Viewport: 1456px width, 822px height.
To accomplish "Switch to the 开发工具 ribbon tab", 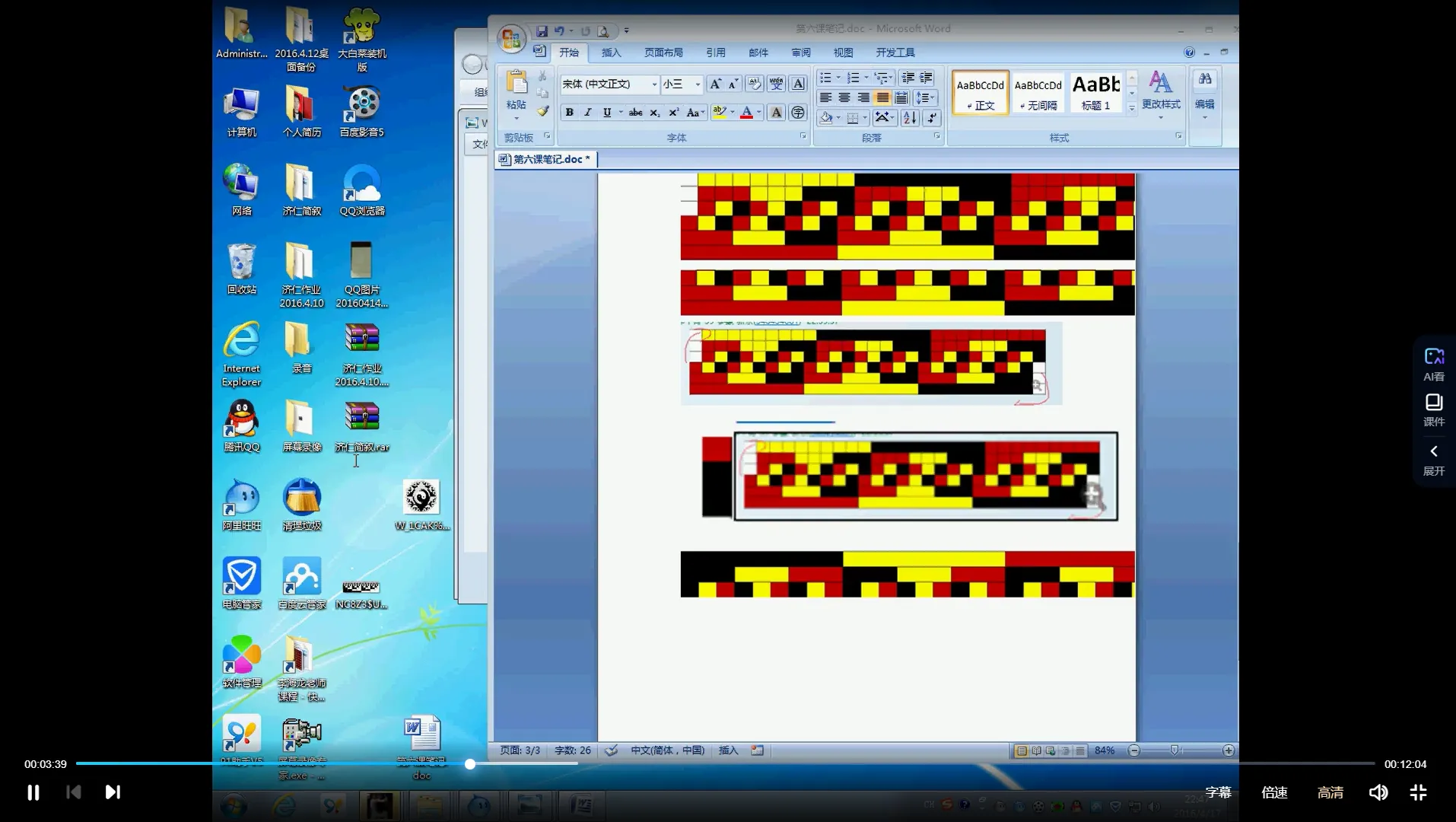I will (x=895, y=53).
